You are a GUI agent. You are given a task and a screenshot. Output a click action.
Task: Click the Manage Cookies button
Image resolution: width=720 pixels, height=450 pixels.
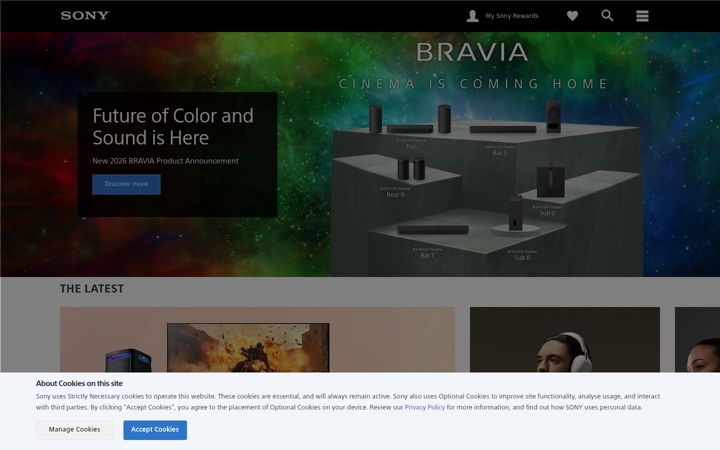coord(74,430)
